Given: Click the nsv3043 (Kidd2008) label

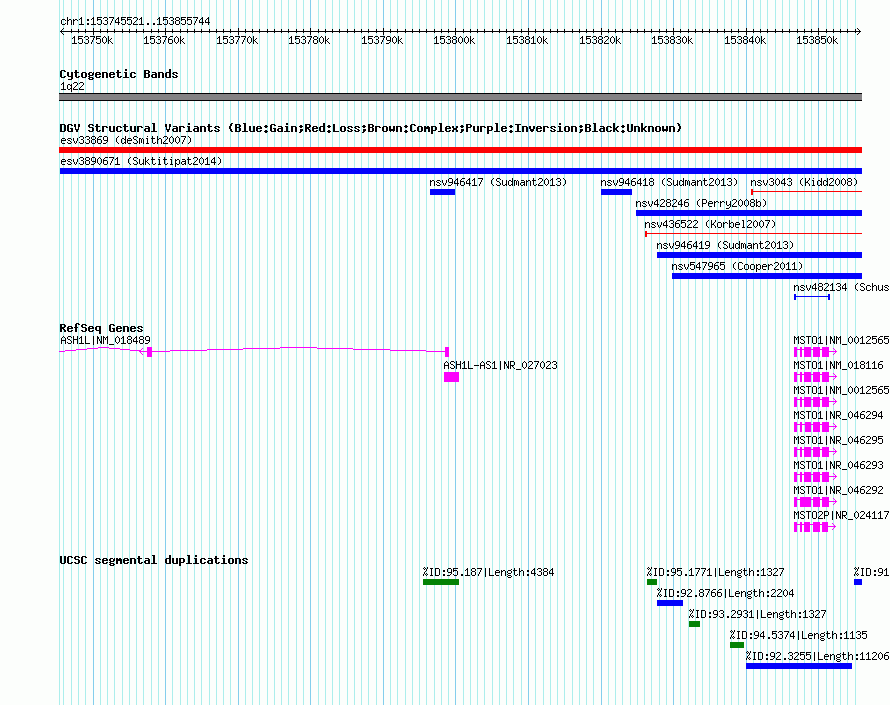Looking at the screenshot, I should [x=804, y=182].
